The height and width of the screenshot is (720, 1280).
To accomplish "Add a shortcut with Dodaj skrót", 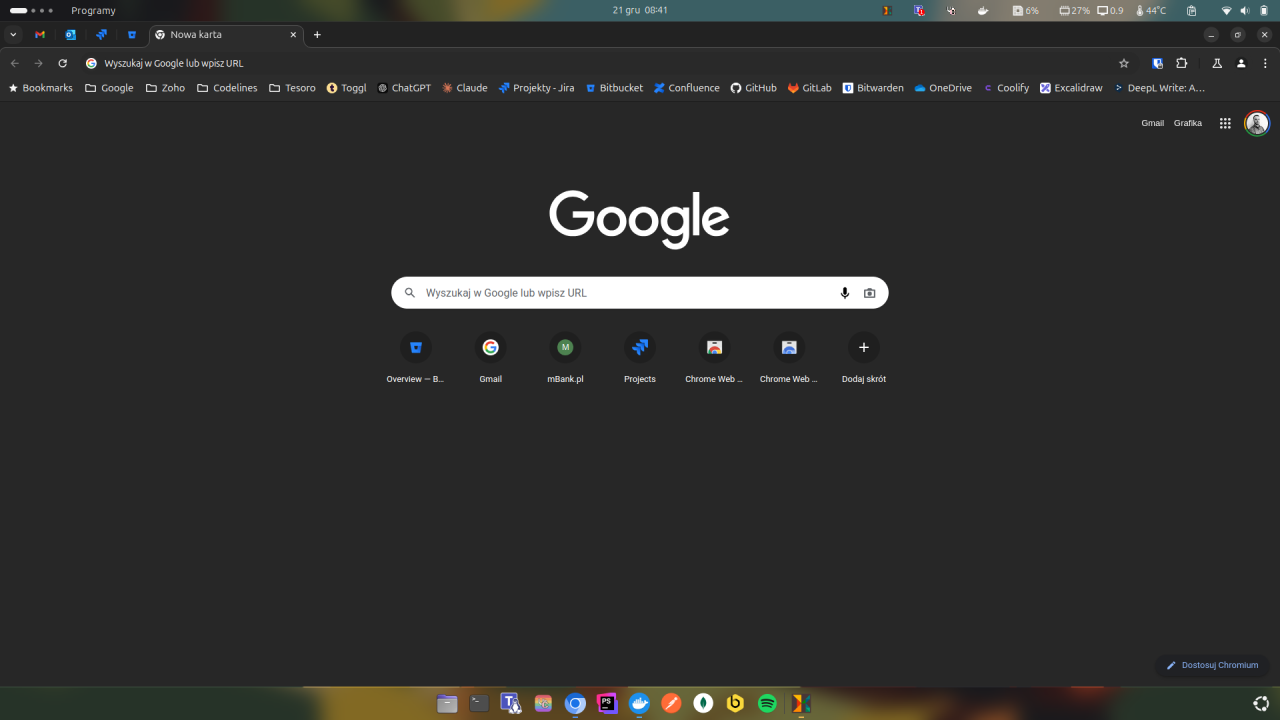I will pos(864,348).
